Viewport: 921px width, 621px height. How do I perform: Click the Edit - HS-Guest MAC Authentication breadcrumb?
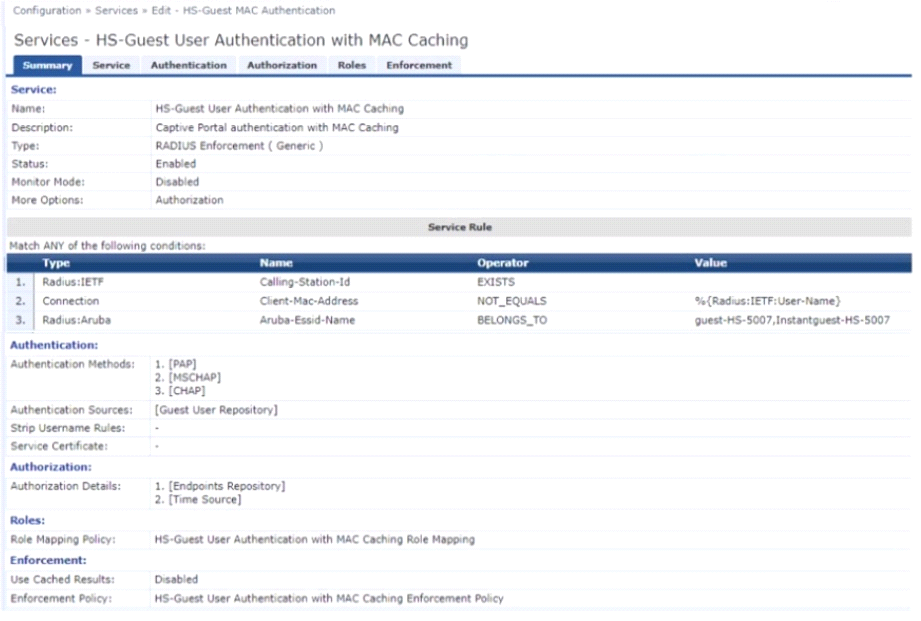(243, 11)
